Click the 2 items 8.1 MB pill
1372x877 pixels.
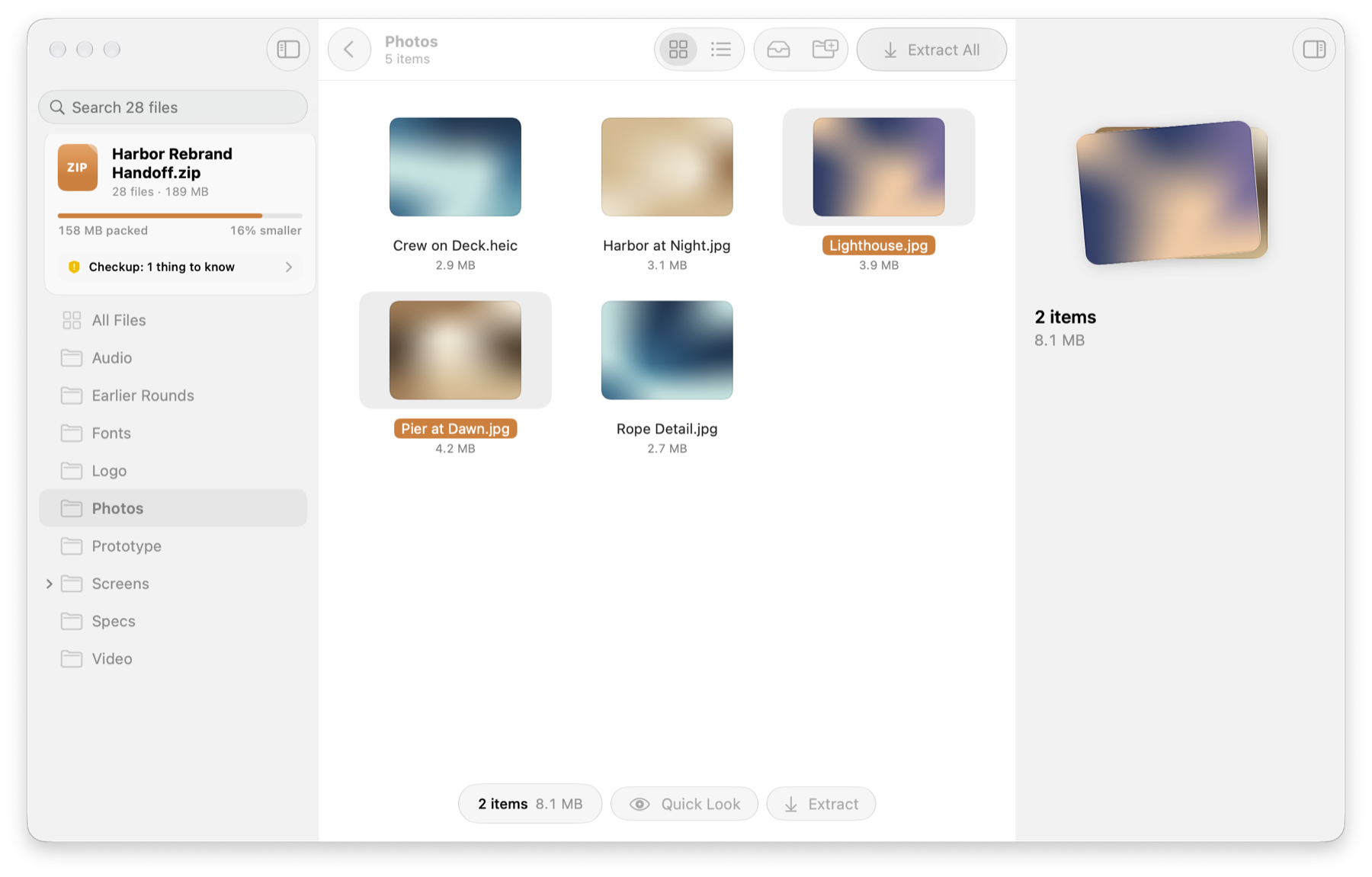tap(530, 804)
